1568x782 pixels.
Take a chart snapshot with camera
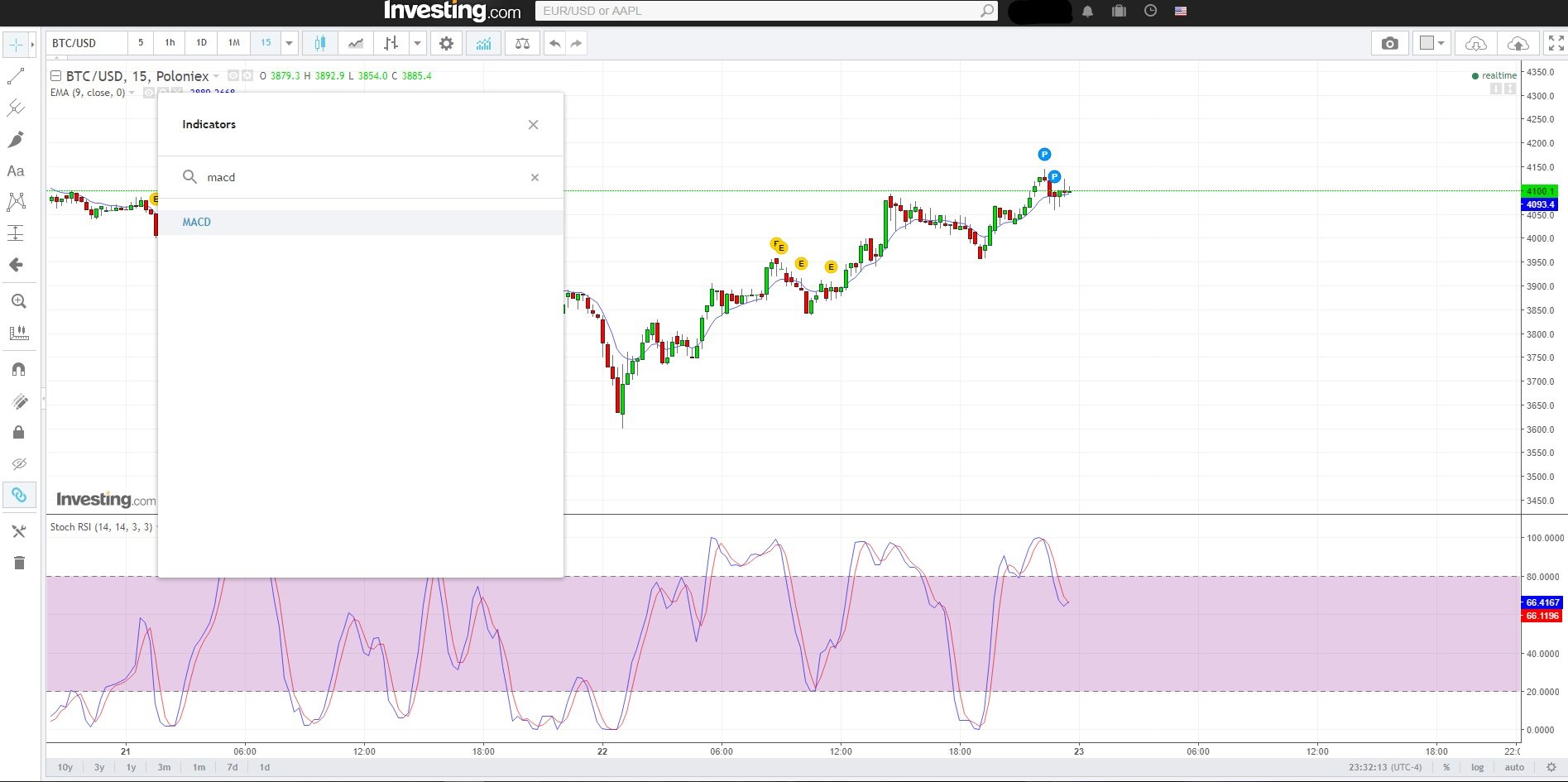coord(1389,43)
